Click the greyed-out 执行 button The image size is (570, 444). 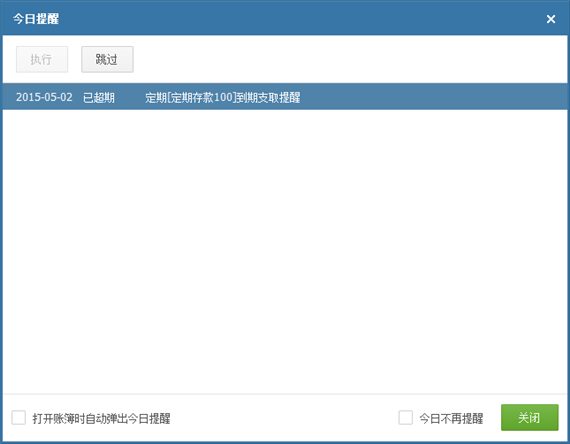tap(42, 59)
